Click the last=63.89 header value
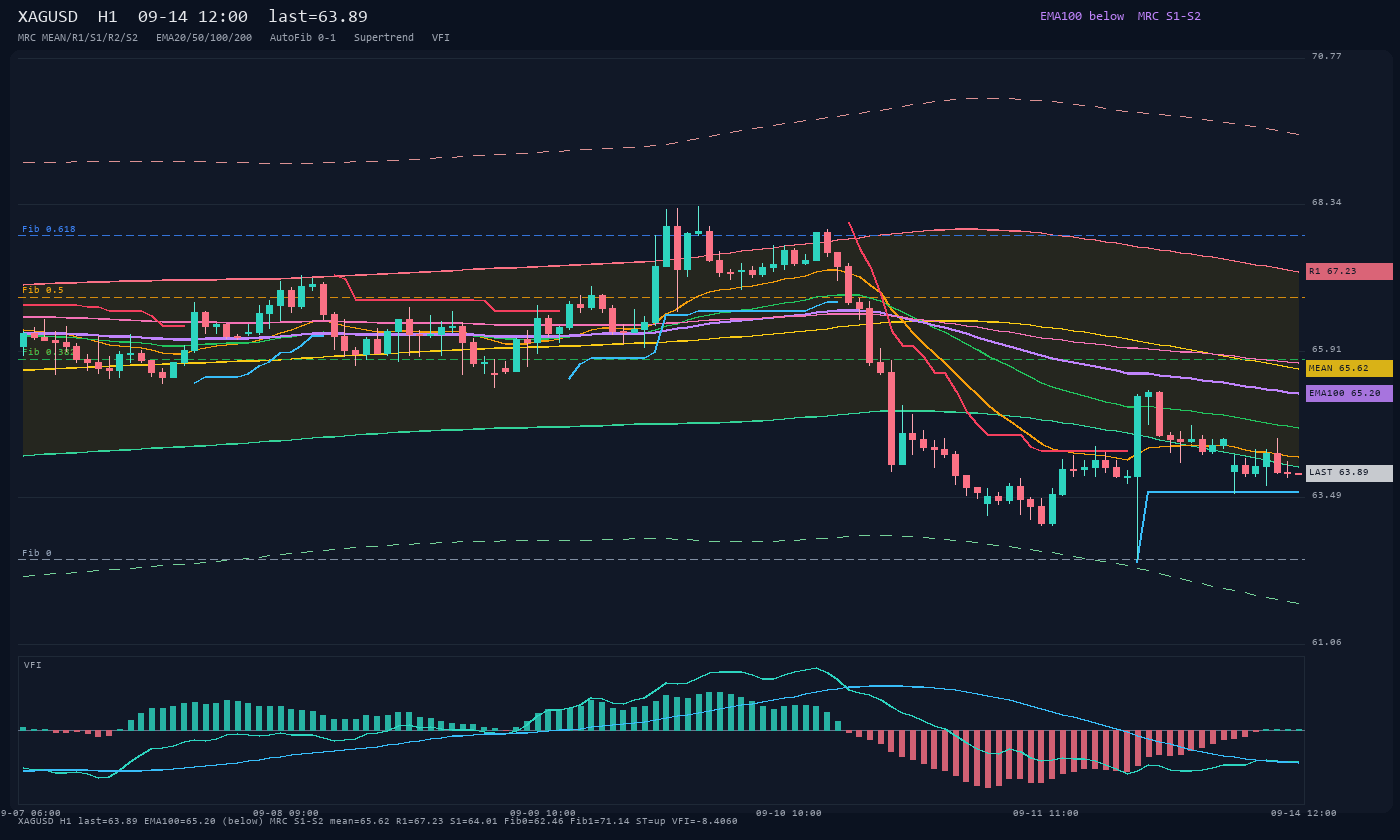The width and height of the screenshot is (1400, 840). pos(318,17)
